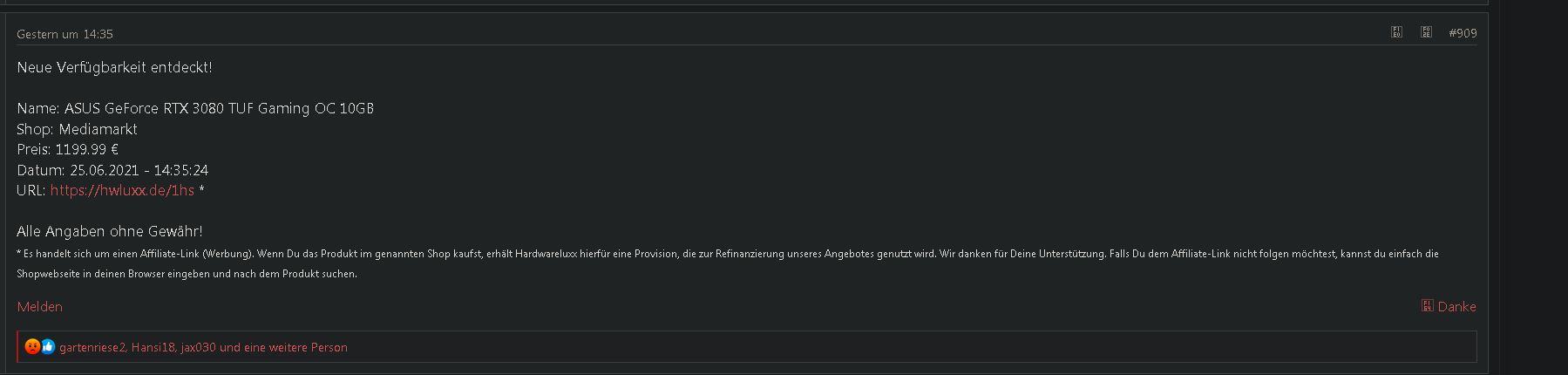Click the bookmark post icon
Screen dimensions: 1568x375
pos(1426,32)
